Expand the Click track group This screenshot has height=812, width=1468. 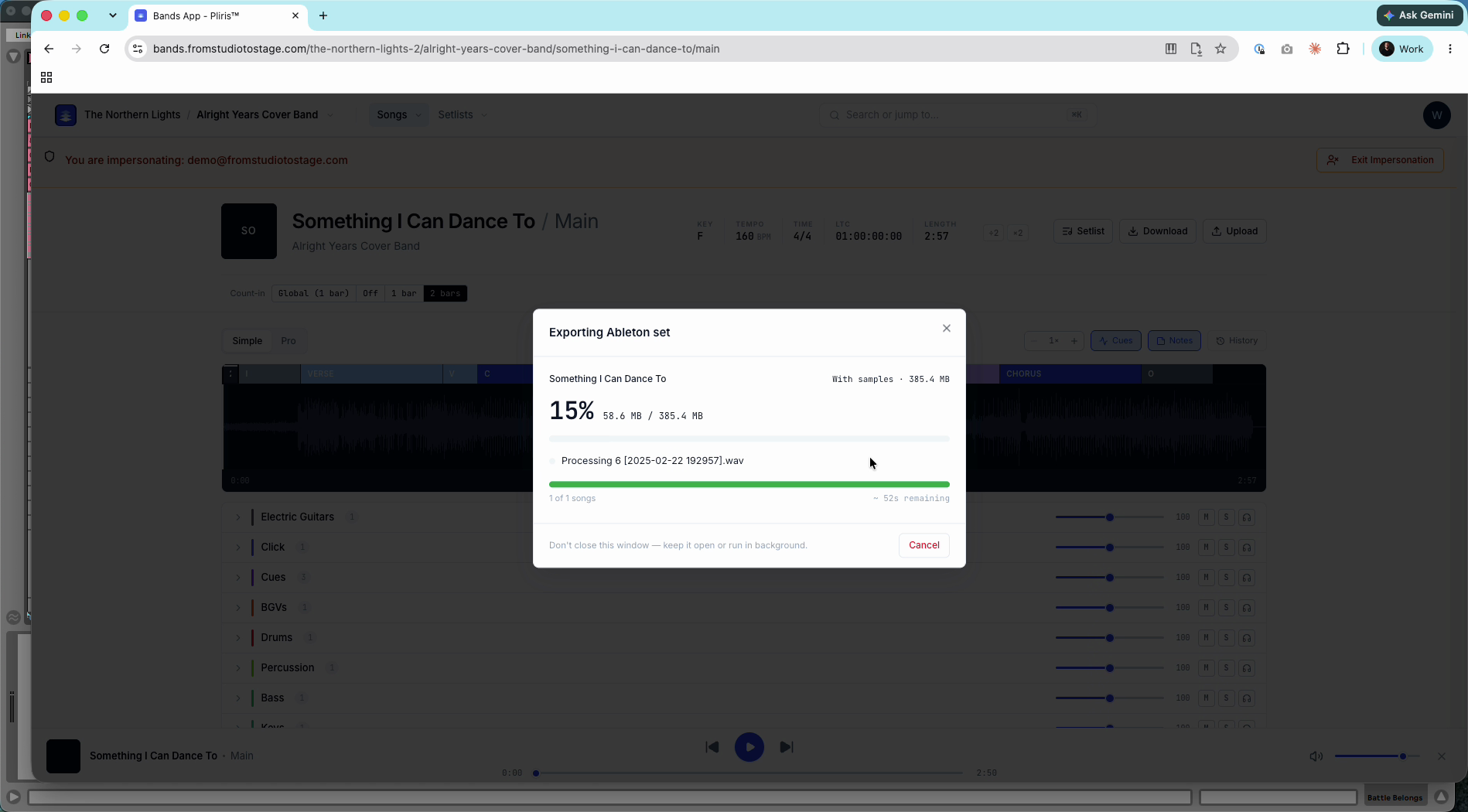(238, 548)
